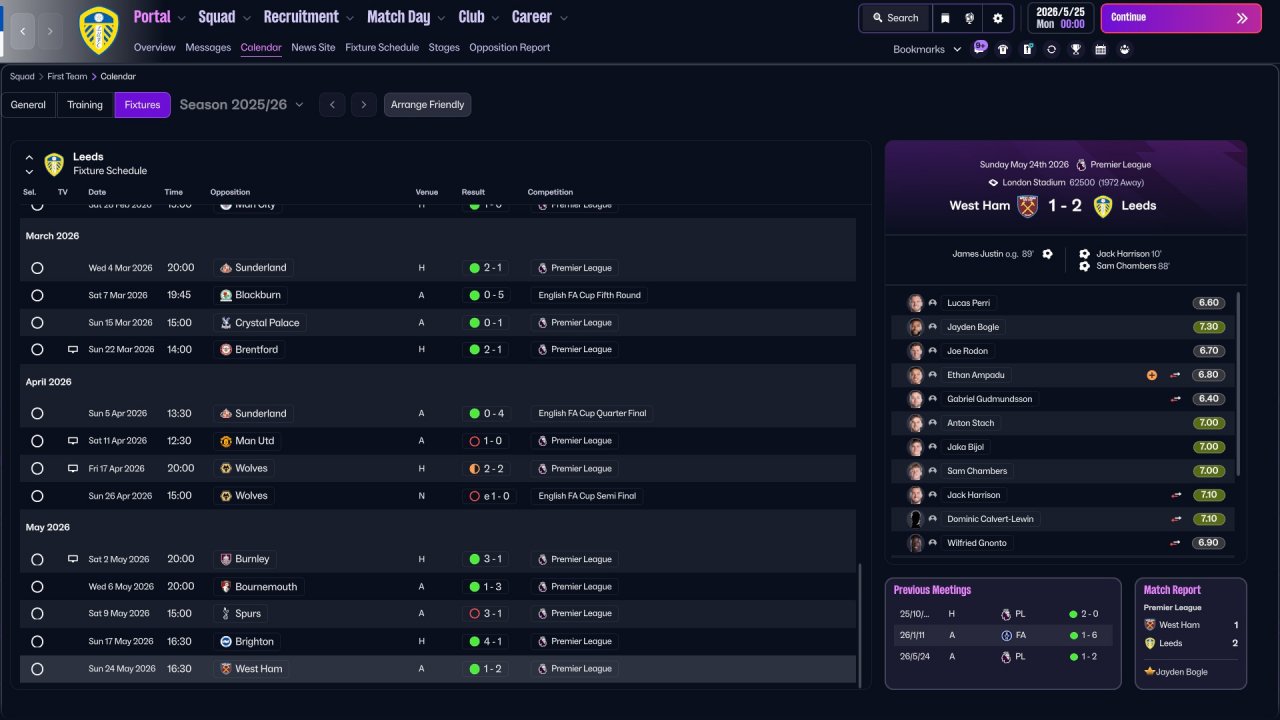Open the Season 2025/26 dropdown
Image resolution: width=1280 pixels, height=720 pixels.
tap(242, 105)
